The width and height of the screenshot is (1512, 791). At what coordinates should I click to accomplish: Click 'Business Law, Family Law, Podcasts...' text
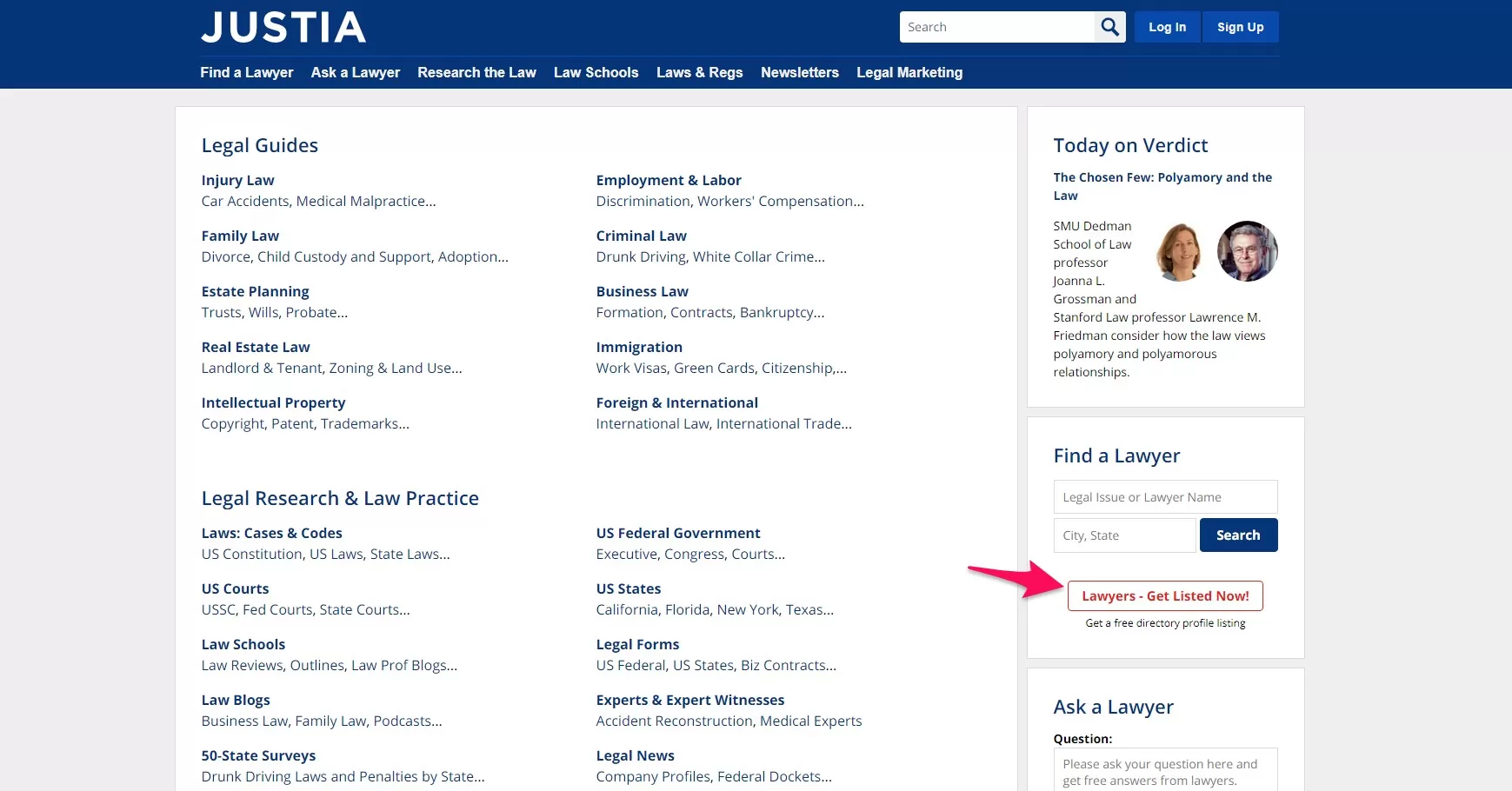click(x=322, y=721)
